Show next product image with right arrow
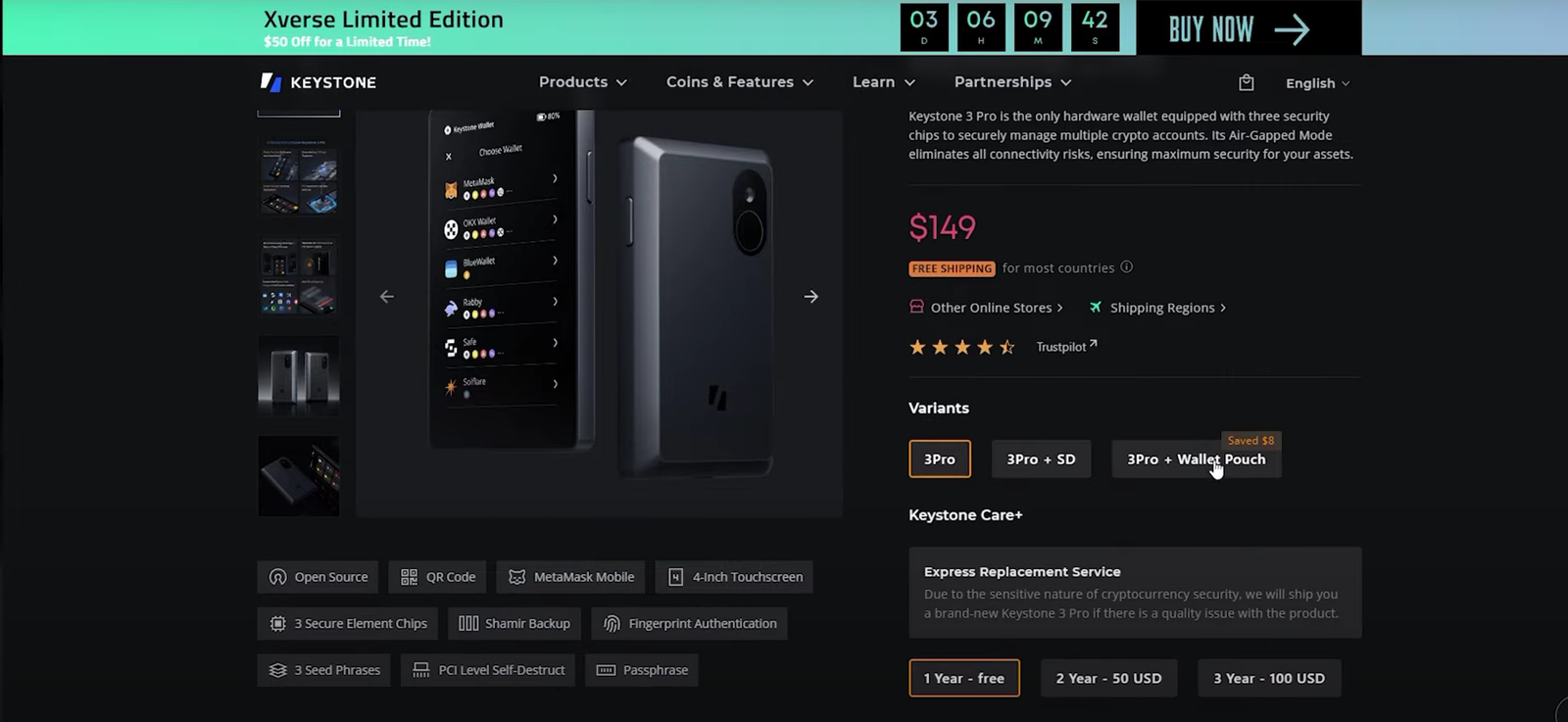1568x722 pixels. pos(810,297)
